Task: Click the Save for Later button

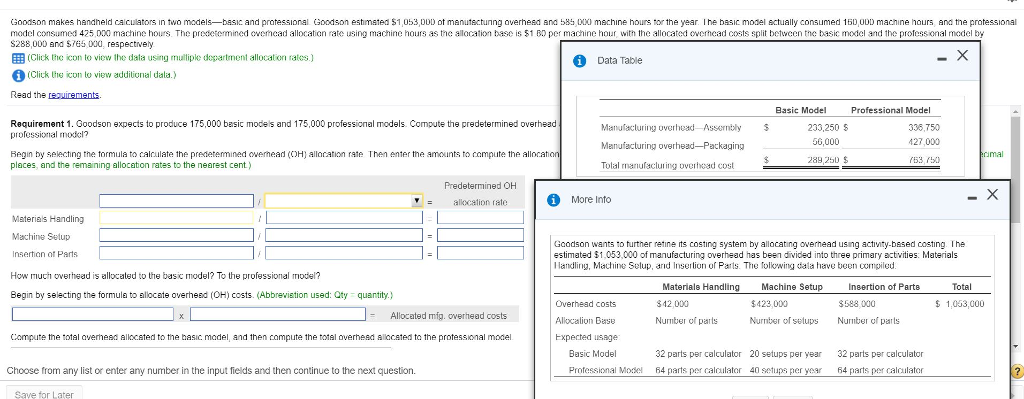Action: pyautogui.click(x=44, y=394)
